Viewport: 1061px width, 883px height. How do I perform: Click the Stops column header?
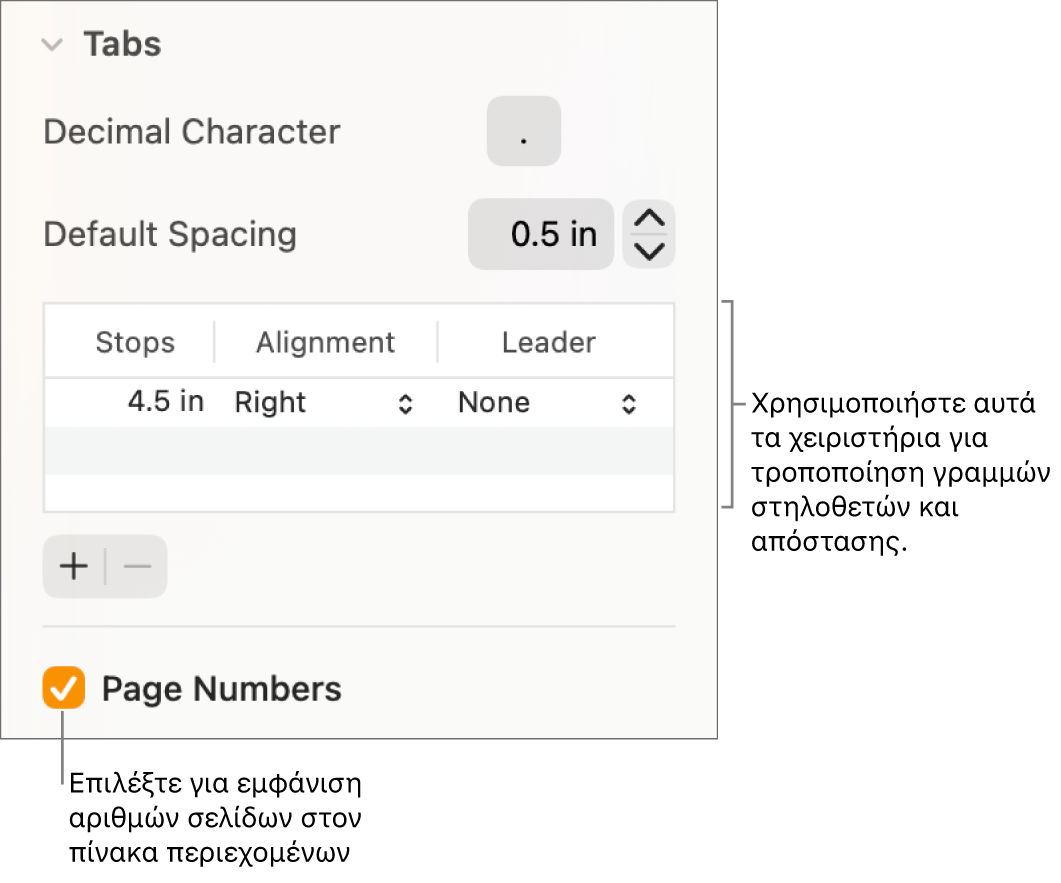point(135,343)
